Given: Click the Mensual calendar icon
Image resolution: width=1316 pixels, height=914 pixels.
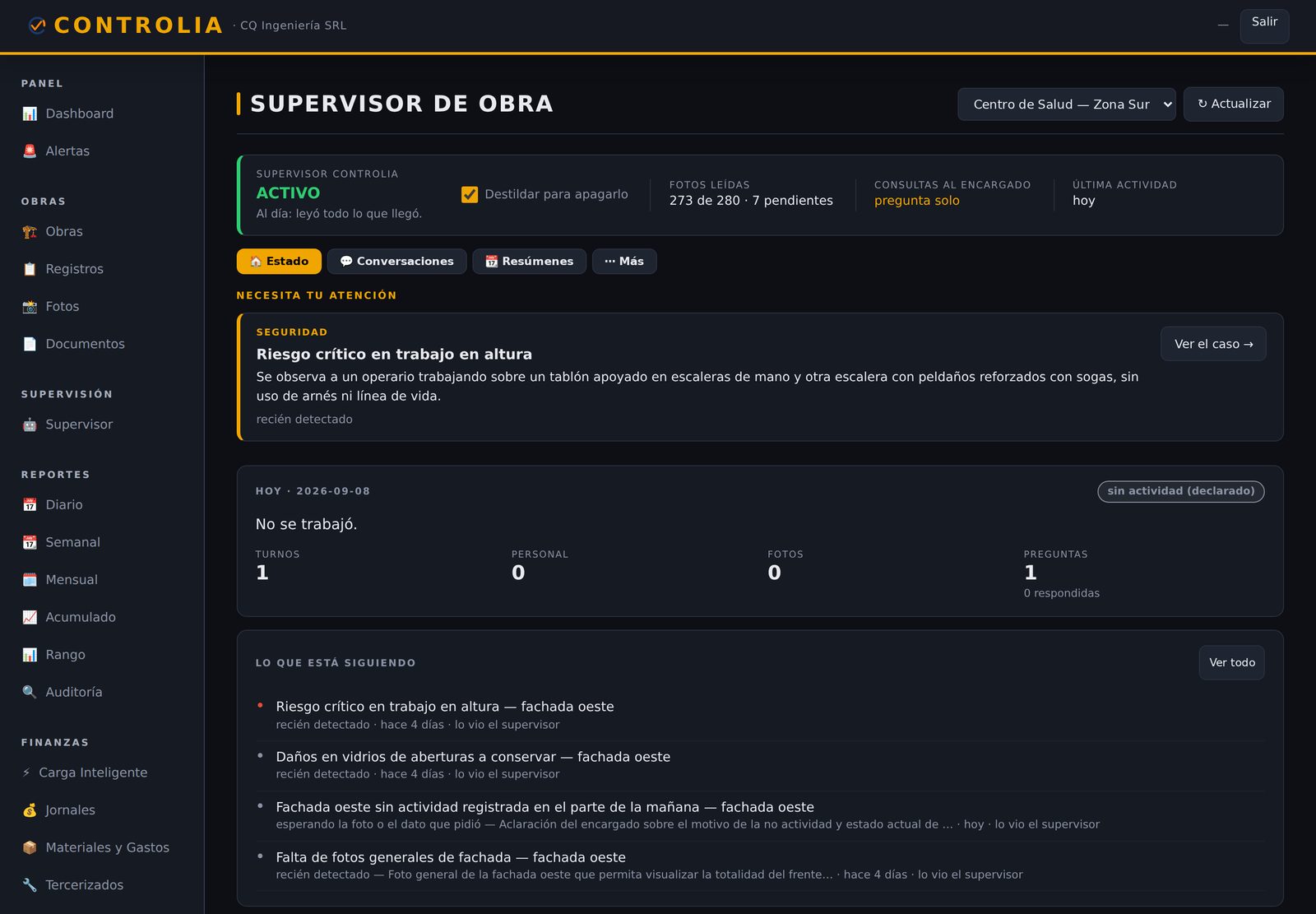Looking at the screenshot, I should (x=30, y=580).
